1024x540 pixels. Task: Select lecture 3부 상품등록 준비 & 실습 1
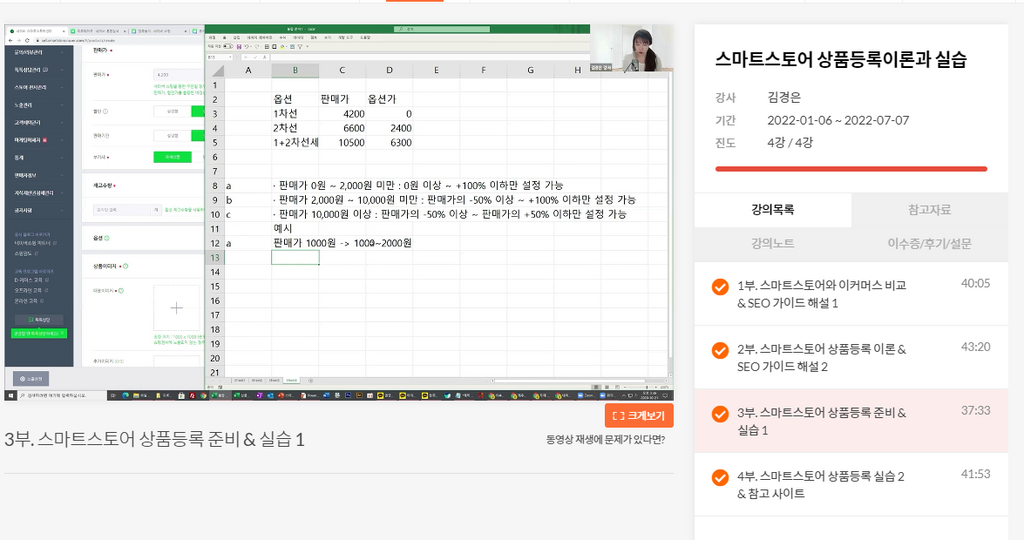click(851, 421)
